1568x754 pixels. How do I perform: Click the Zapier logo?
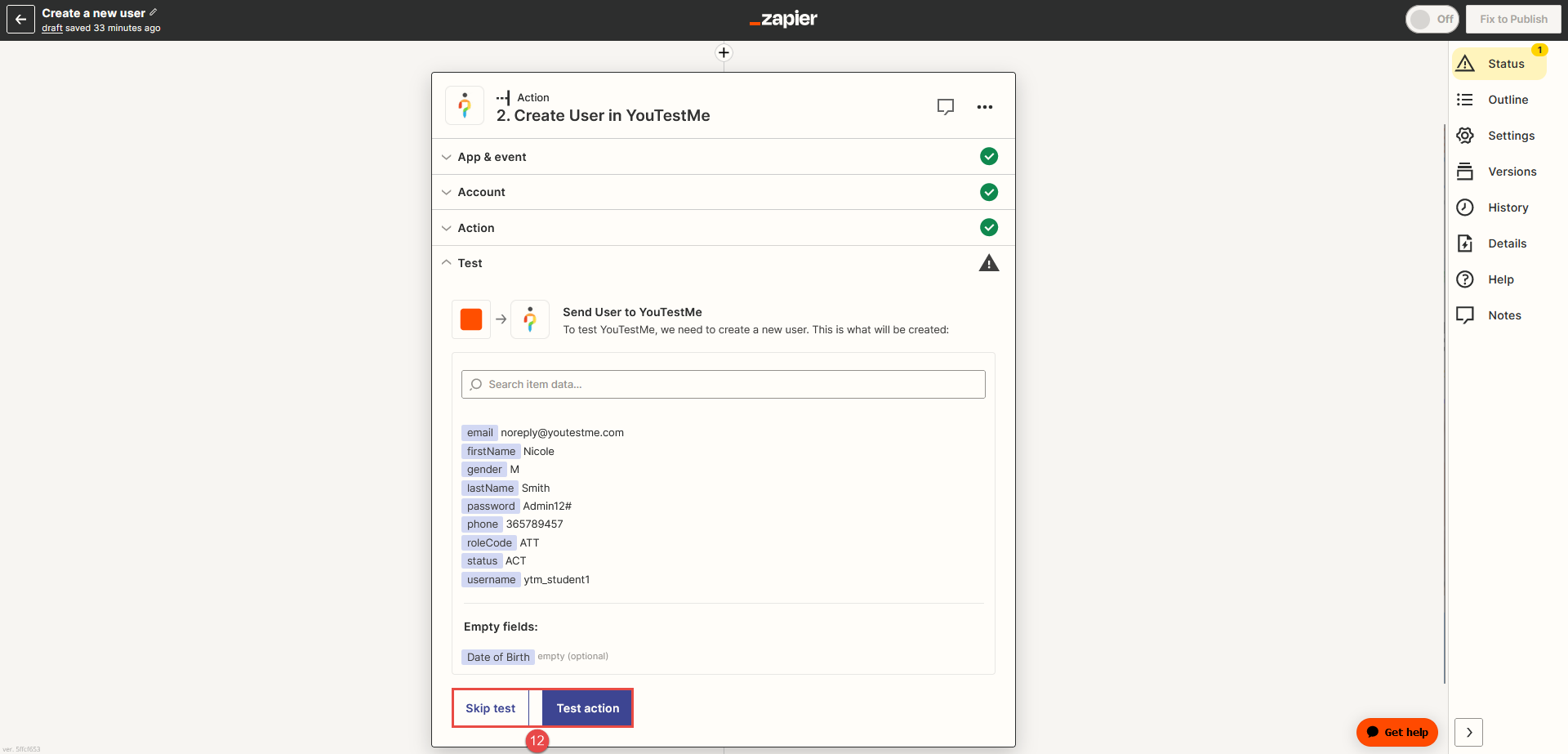point(783,19)
